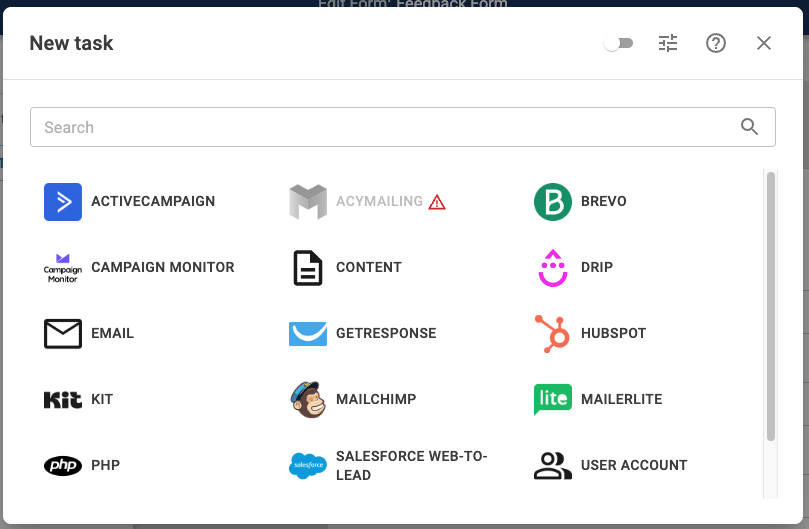Screen dimensions: 809x529
Task: Open help via question mark icon
Action: point(716,43)
